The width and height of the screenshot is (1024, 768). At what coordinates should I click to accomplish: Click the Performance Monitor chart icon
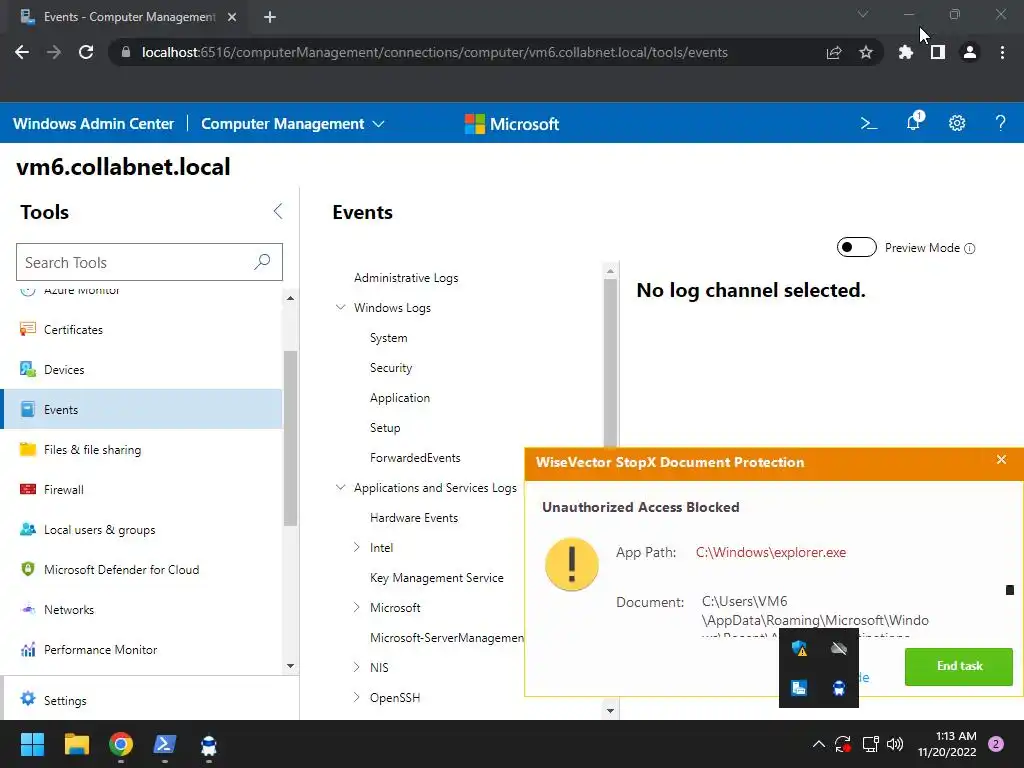tap(27, 649)
